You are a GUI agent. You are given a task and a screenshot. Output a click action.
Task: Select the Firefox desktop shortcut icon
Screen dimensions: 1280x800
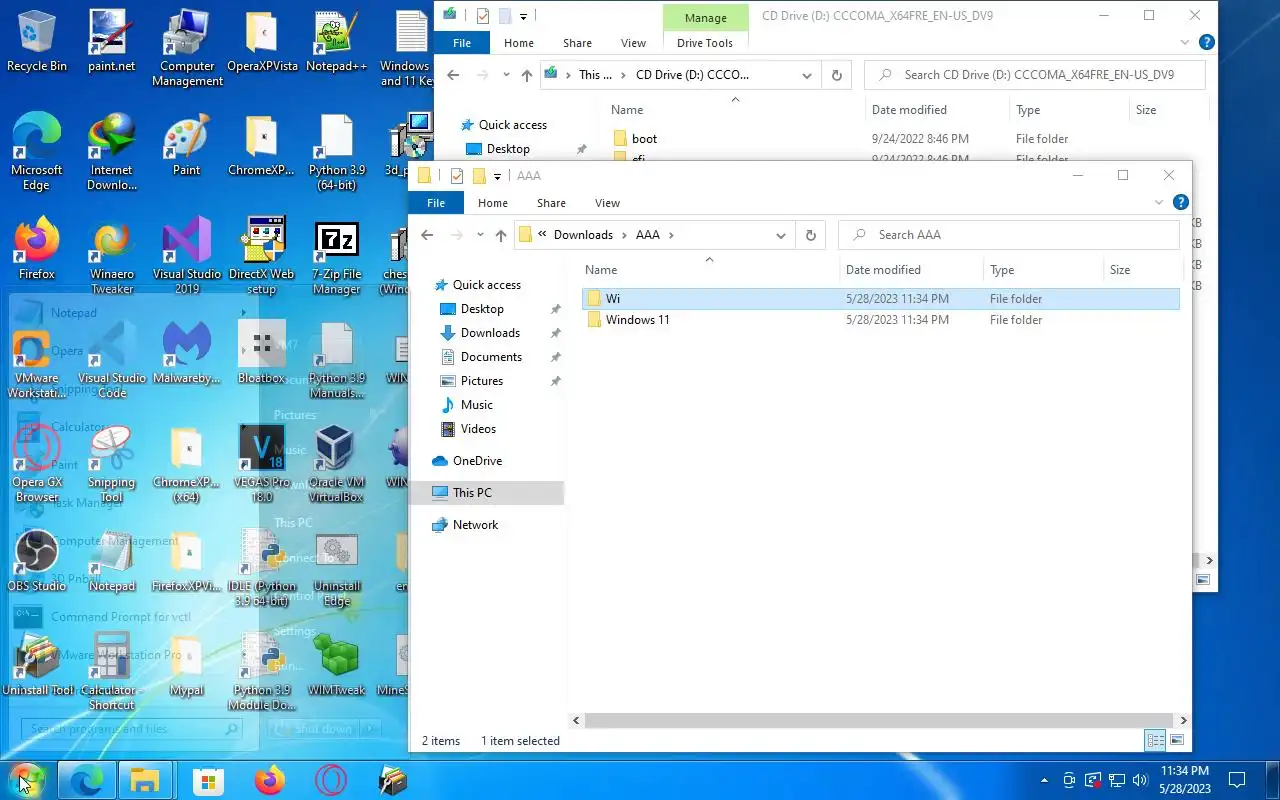[37, 249]
